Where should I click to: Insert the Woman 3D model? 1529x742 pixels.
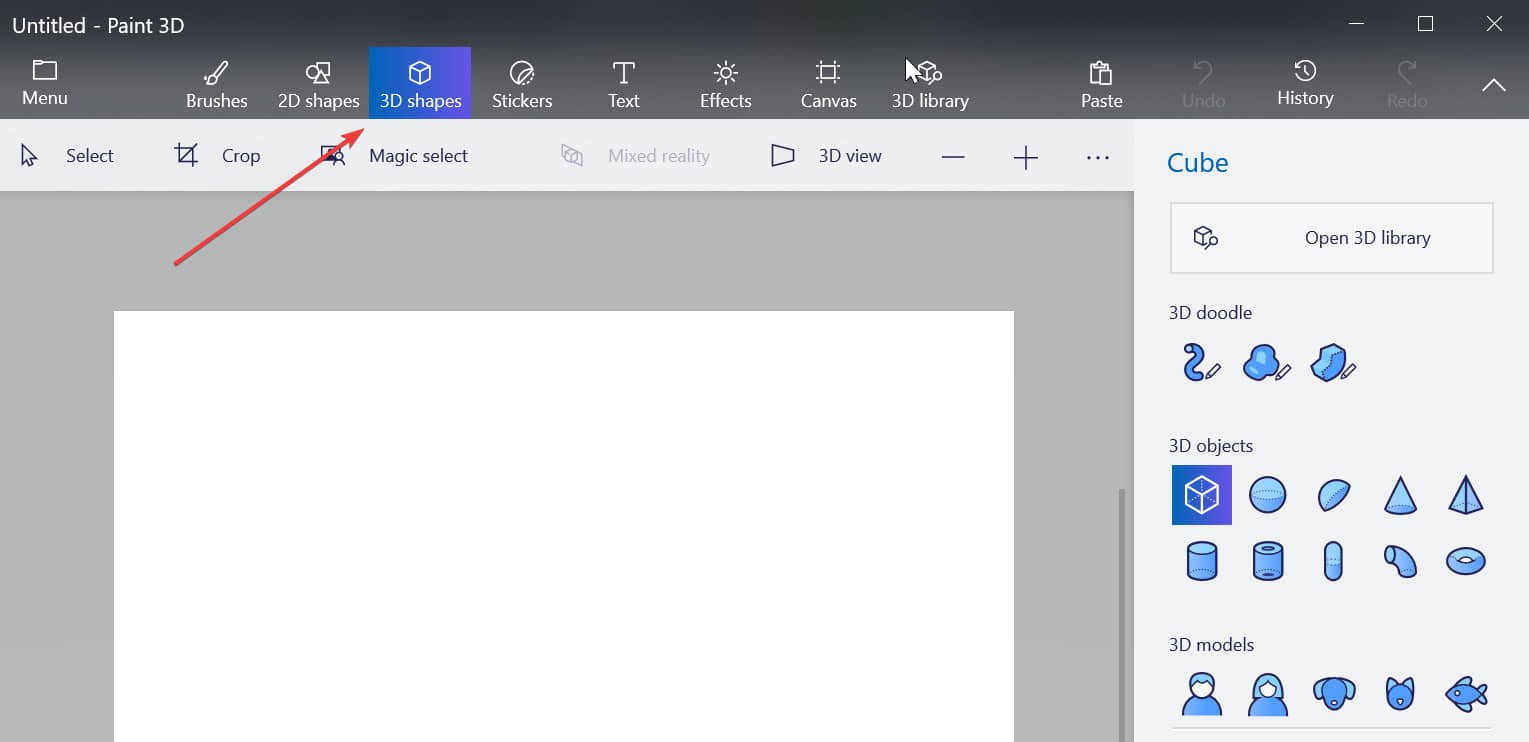(1267, 693)
